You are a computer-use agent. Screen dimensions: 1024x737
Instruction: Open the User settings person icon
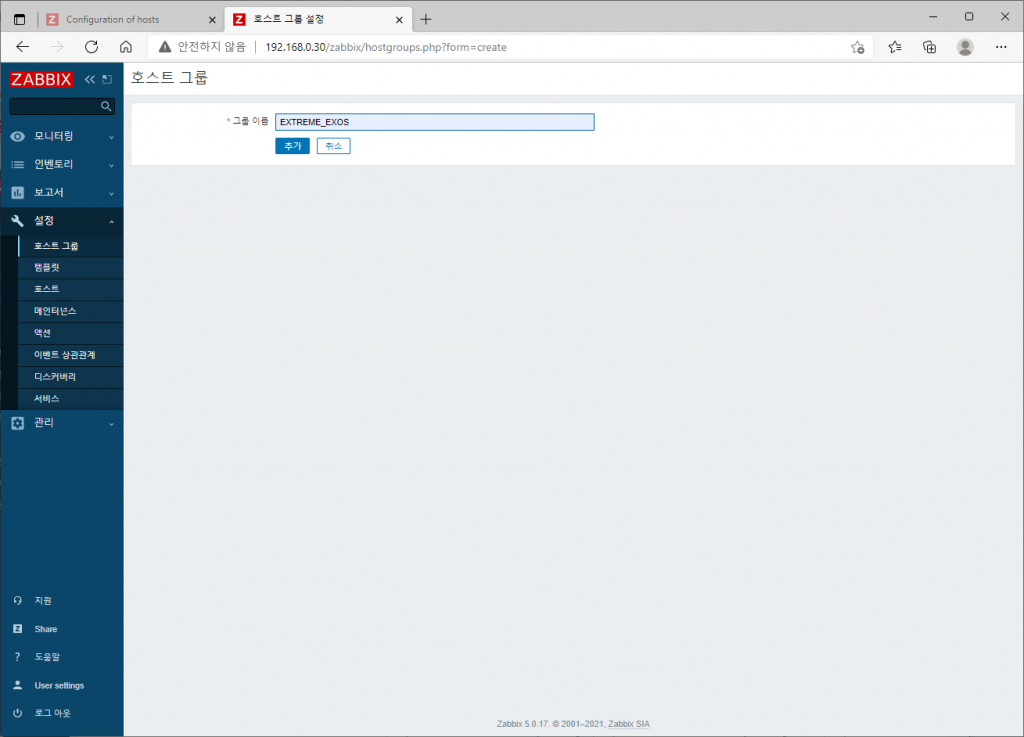[19, 684]
